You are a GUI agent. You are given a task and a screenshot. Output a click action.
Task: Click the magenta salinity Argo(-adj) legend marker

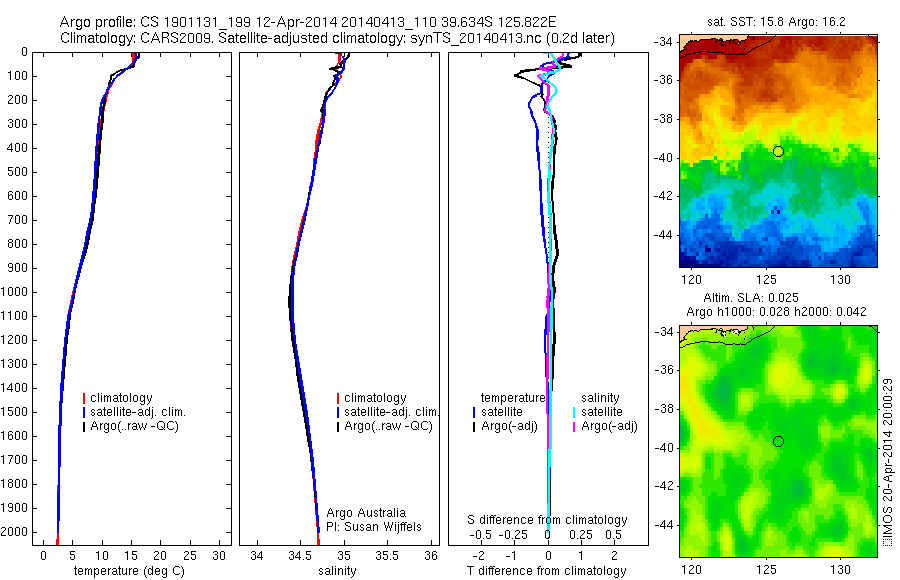(573, 427)
